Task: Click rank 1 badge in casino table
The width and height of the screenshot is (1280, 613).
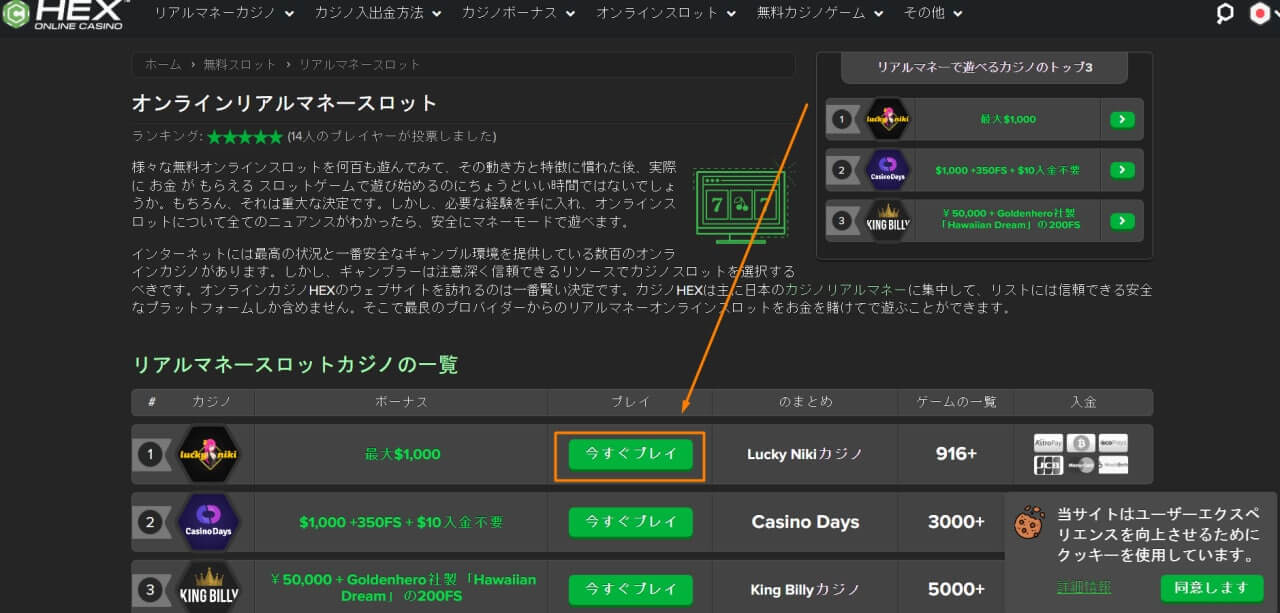Action: coord(150,454)
